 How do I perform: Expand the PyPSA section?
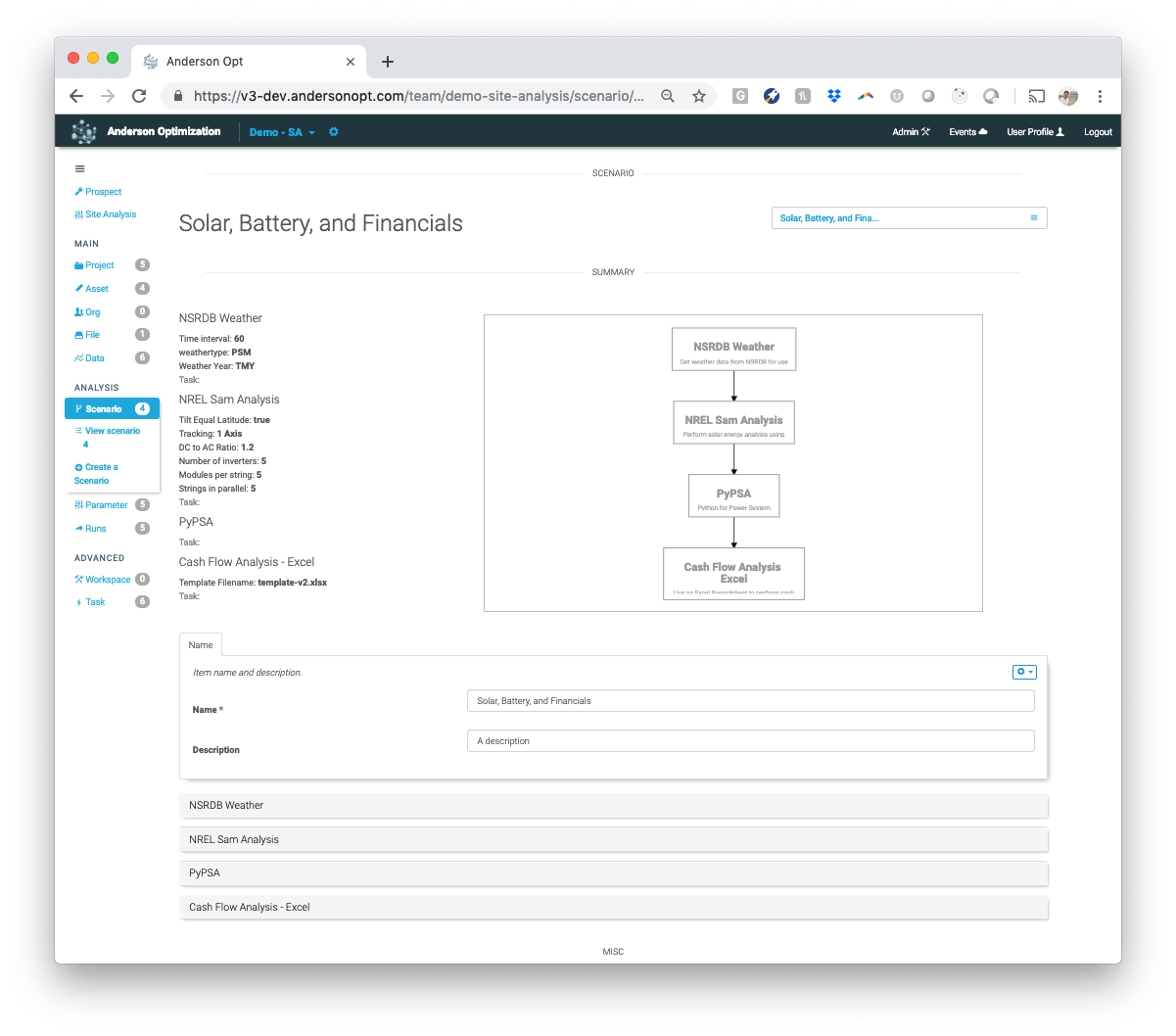[x=613, y=872]
